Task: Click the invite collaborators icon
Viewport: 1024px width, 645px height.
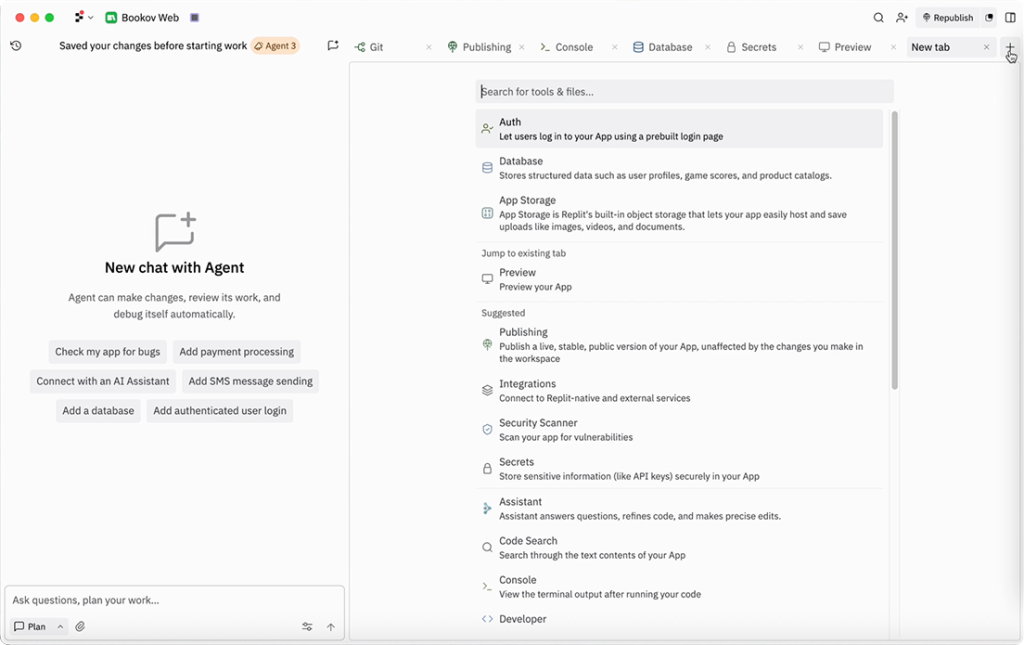Action: click(902, 18)
